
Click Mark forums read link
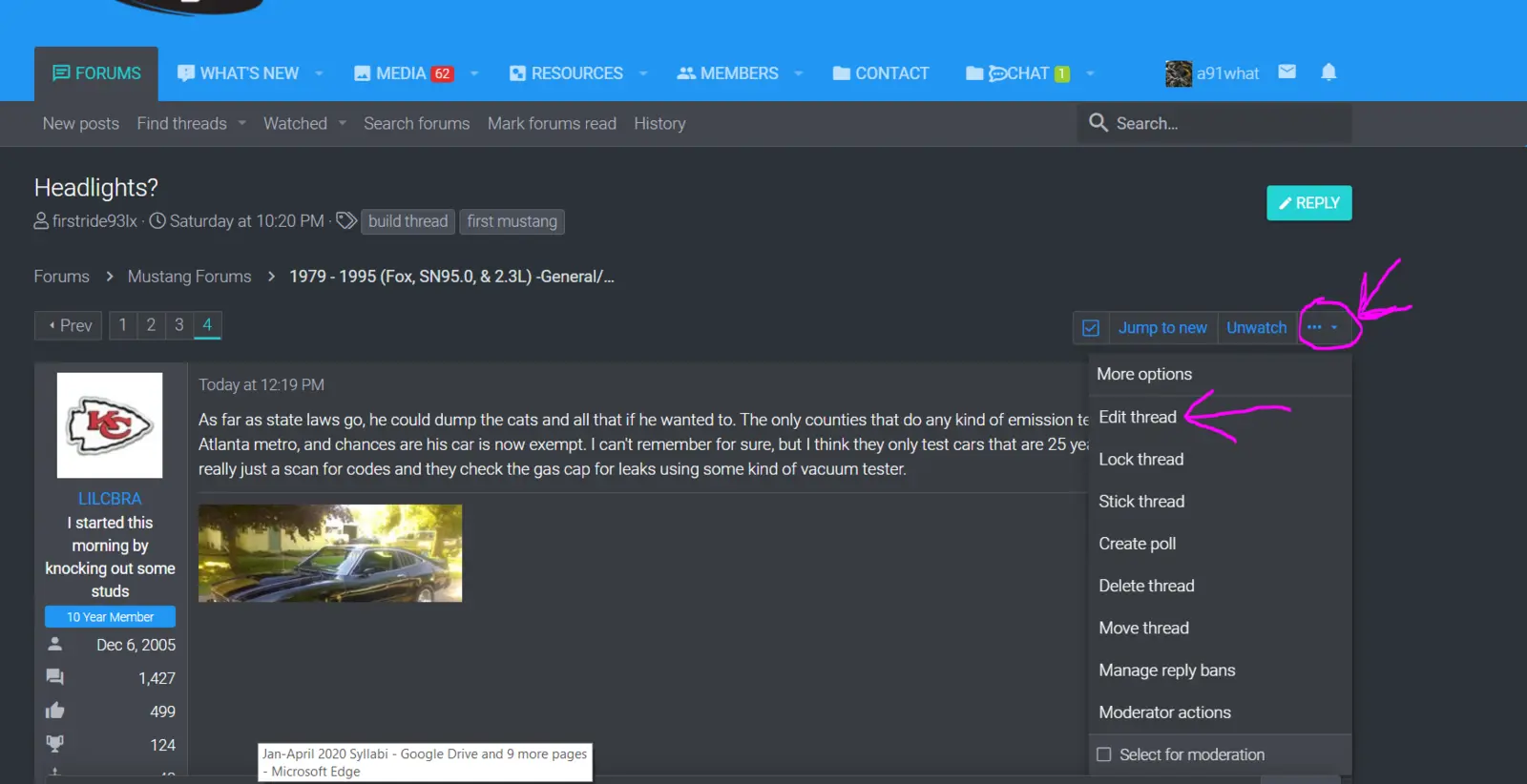pos(552,123)
